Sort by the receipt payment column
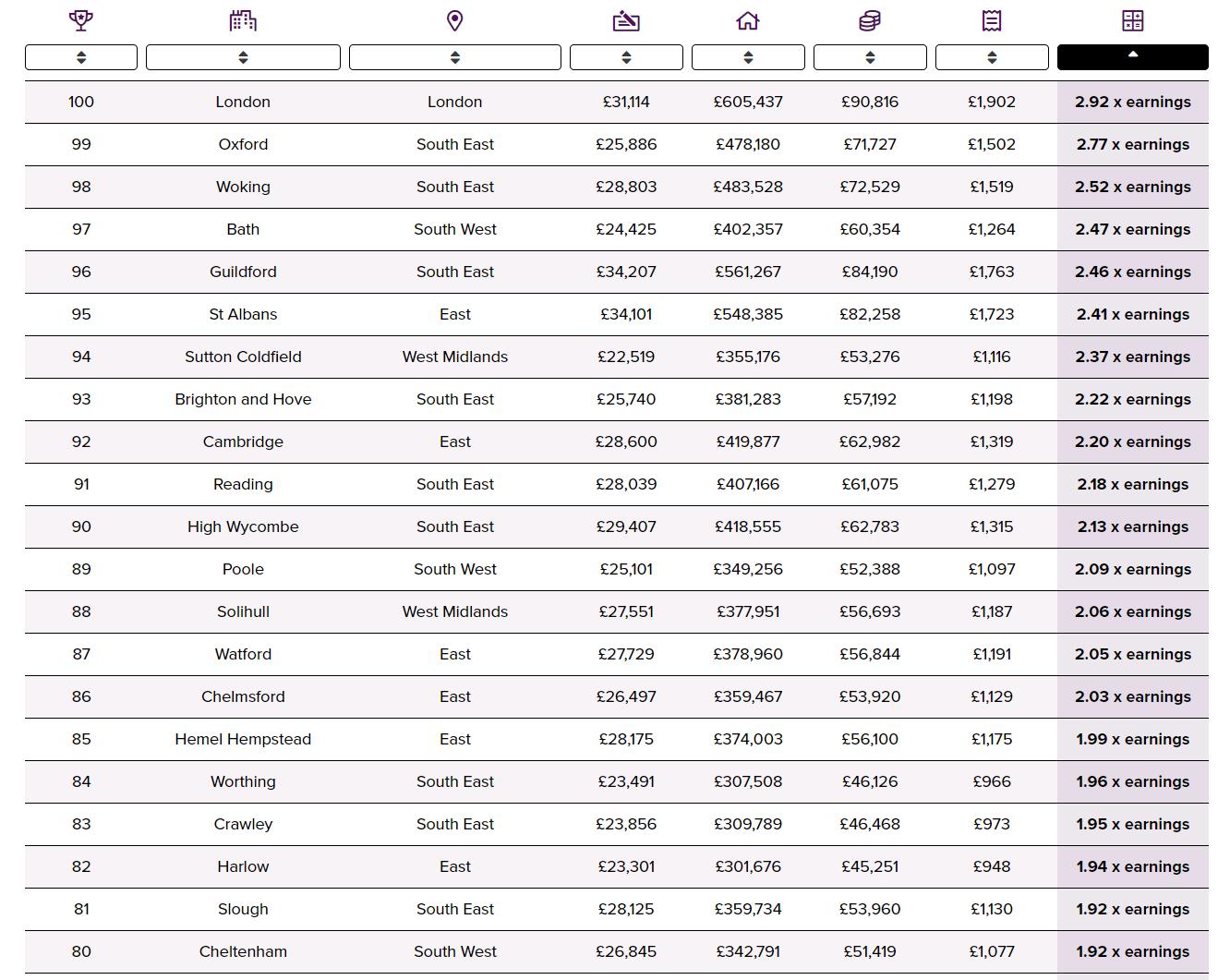Screen dimensions: 1218x980 (992, 57)
